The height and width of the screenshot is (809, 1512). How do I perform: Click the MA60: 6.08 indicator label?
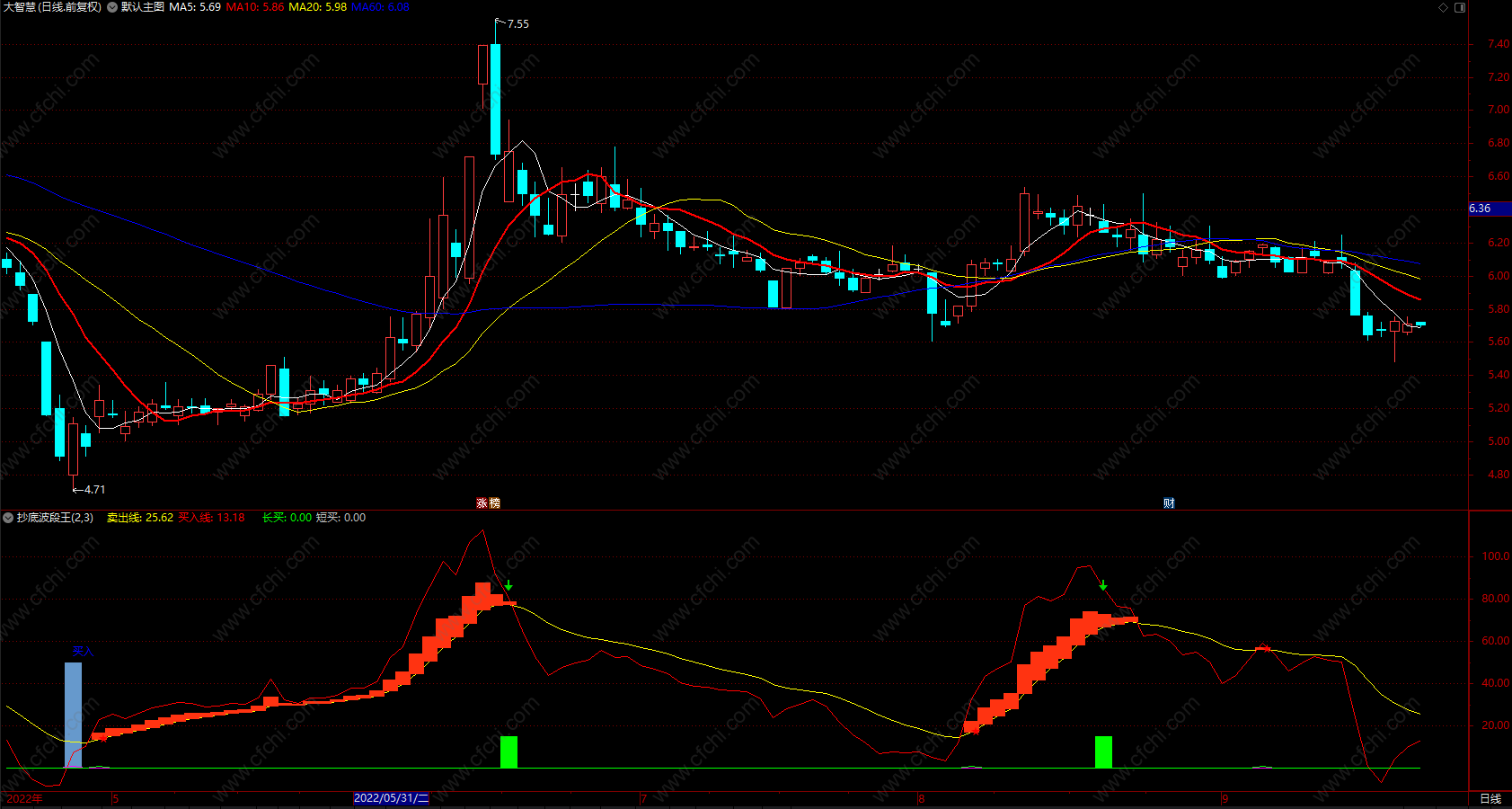coord(380,7)
